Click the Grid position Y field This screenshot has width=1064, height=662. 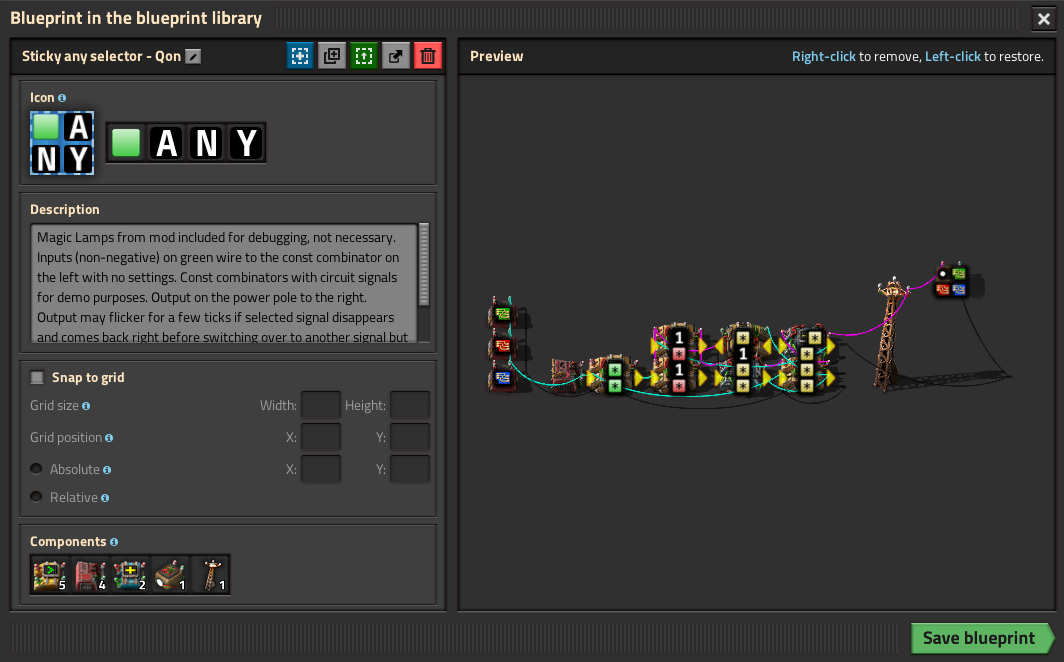click(x=410, y=437)
